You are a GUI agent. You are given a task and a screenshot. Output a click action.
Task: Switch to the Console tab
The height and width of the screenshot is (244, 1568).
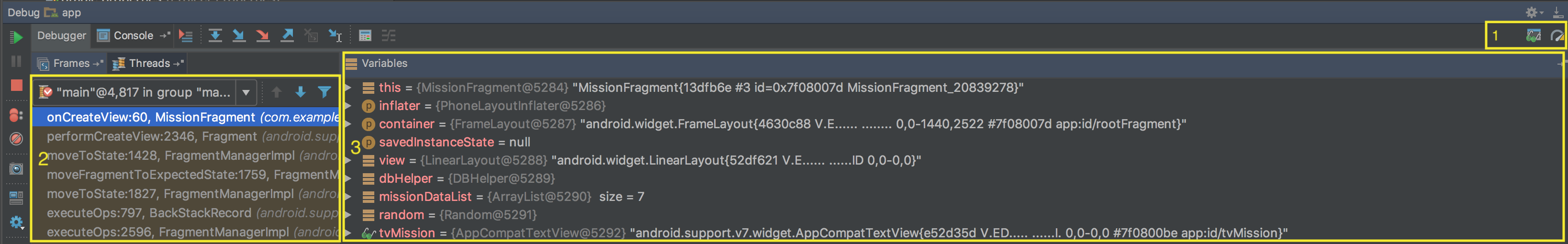tap(126, 36)
